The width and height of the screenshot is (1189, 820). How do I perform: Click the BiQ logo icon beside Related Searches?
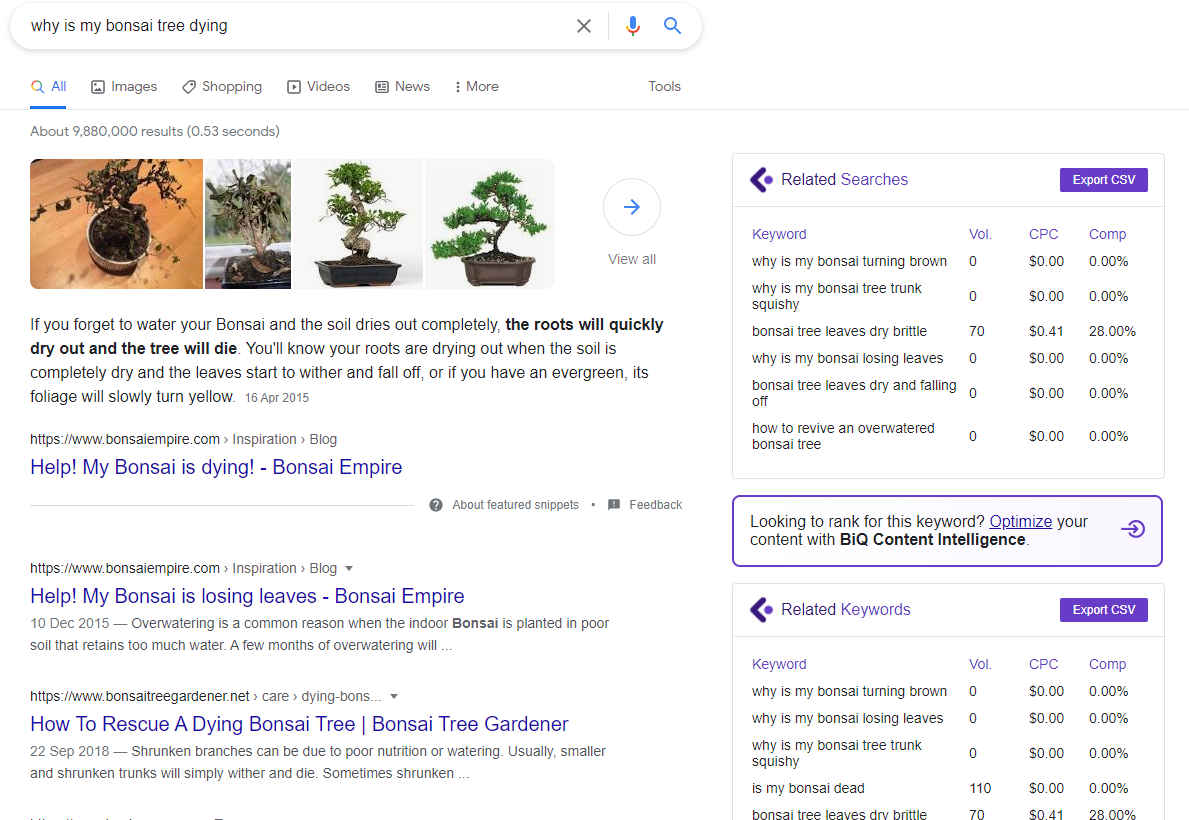[x=761, y=180]
